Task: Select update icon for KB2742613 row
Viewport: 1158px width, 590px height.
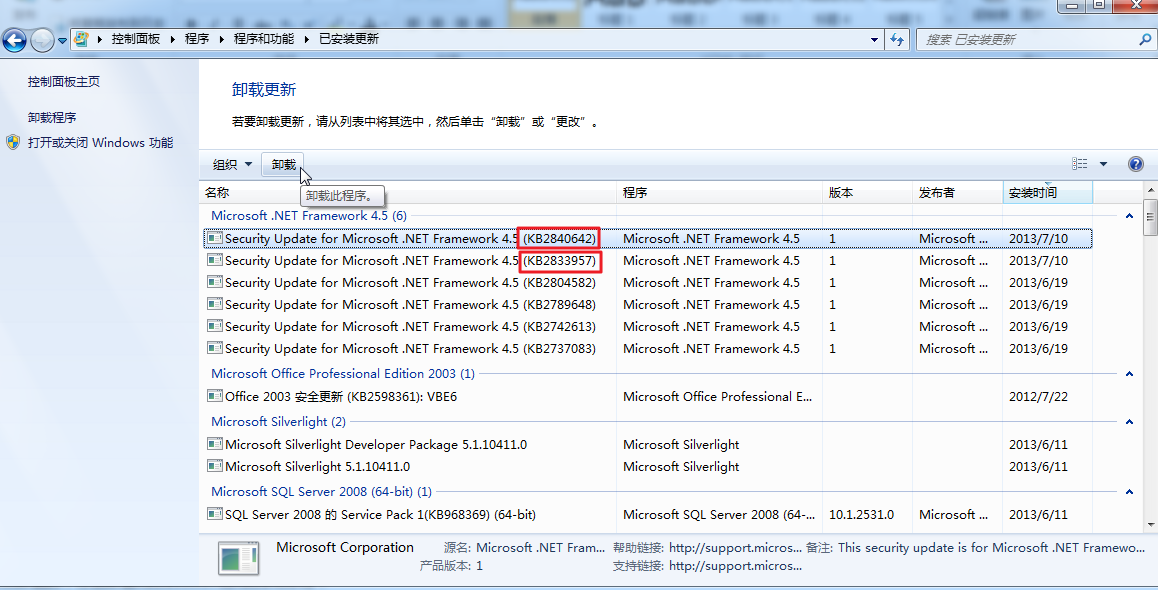Action: coord(215,326)
